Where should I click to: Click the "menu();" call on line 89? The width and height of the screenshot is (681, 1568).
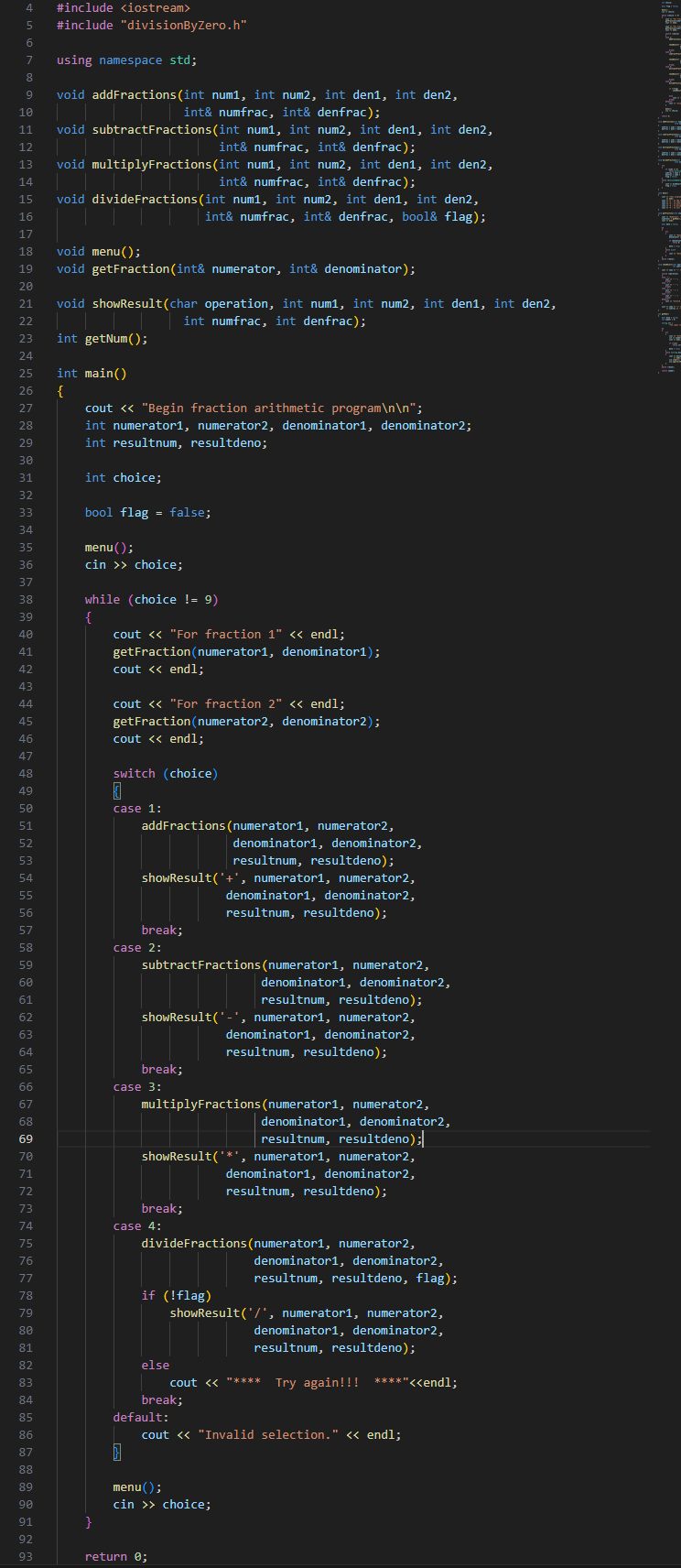coord(138,1486)
